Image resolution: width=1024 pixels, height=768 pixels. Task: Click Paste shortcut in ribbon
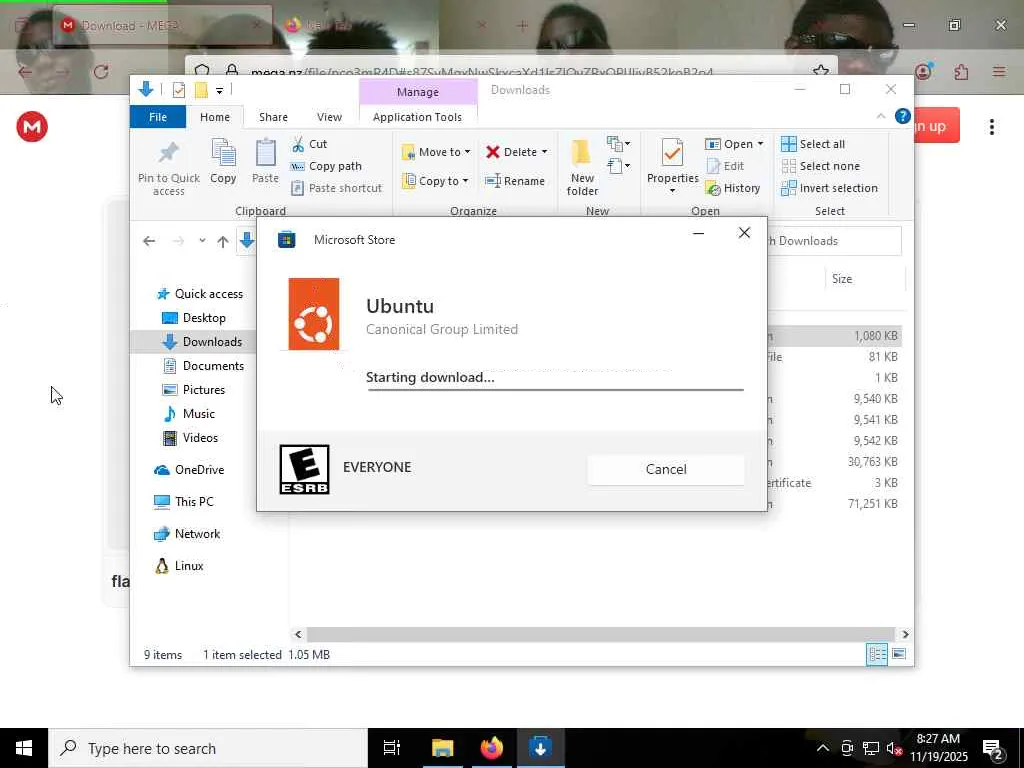pos(337,188)
